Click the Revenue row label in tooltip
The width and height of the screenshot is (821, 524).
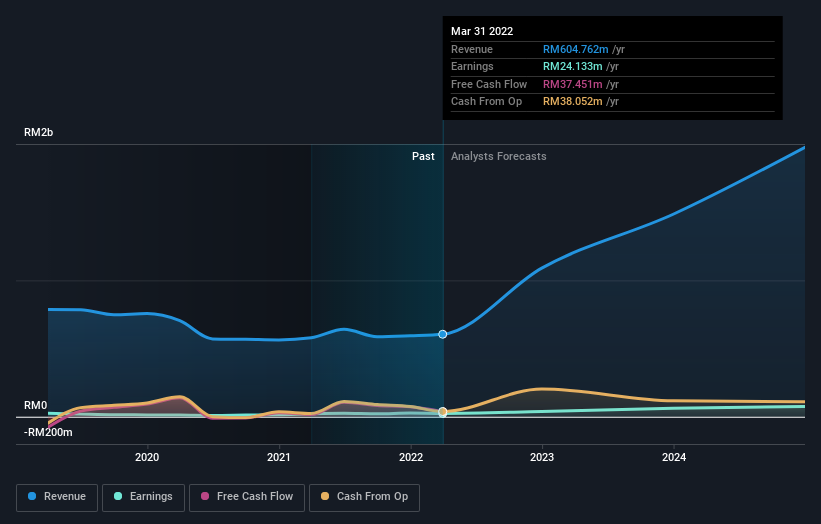coord(472,49)
